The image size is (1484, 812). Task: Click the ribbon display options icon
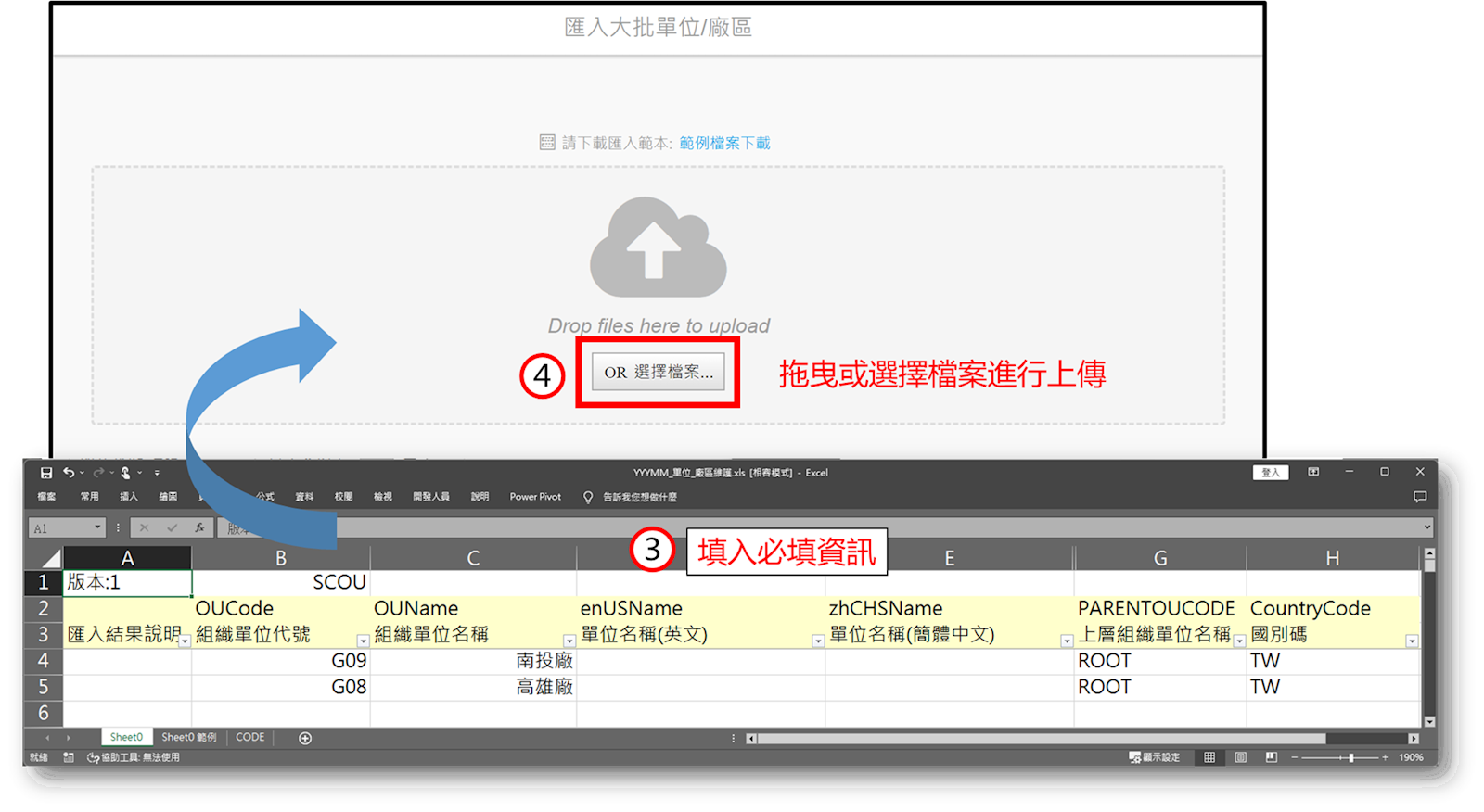click(x=1313, y=472)
